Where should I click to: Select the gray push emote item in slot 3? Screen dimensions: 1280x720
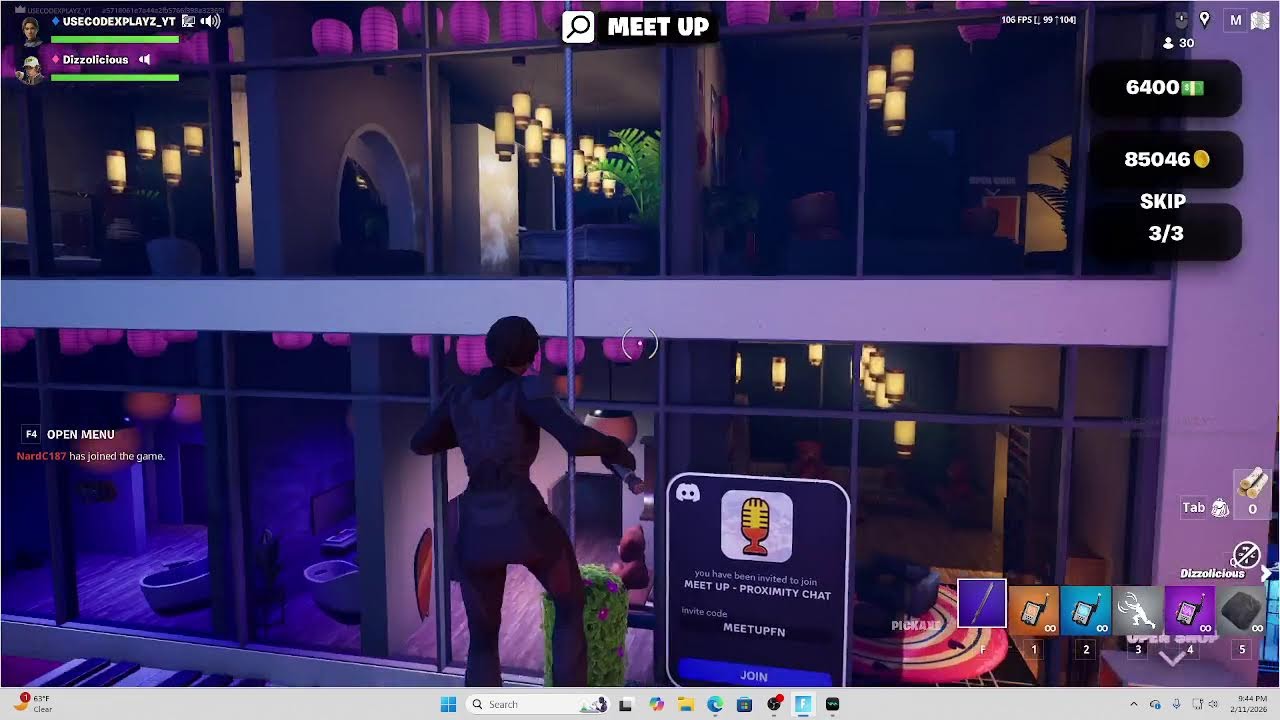point(1138,610)
